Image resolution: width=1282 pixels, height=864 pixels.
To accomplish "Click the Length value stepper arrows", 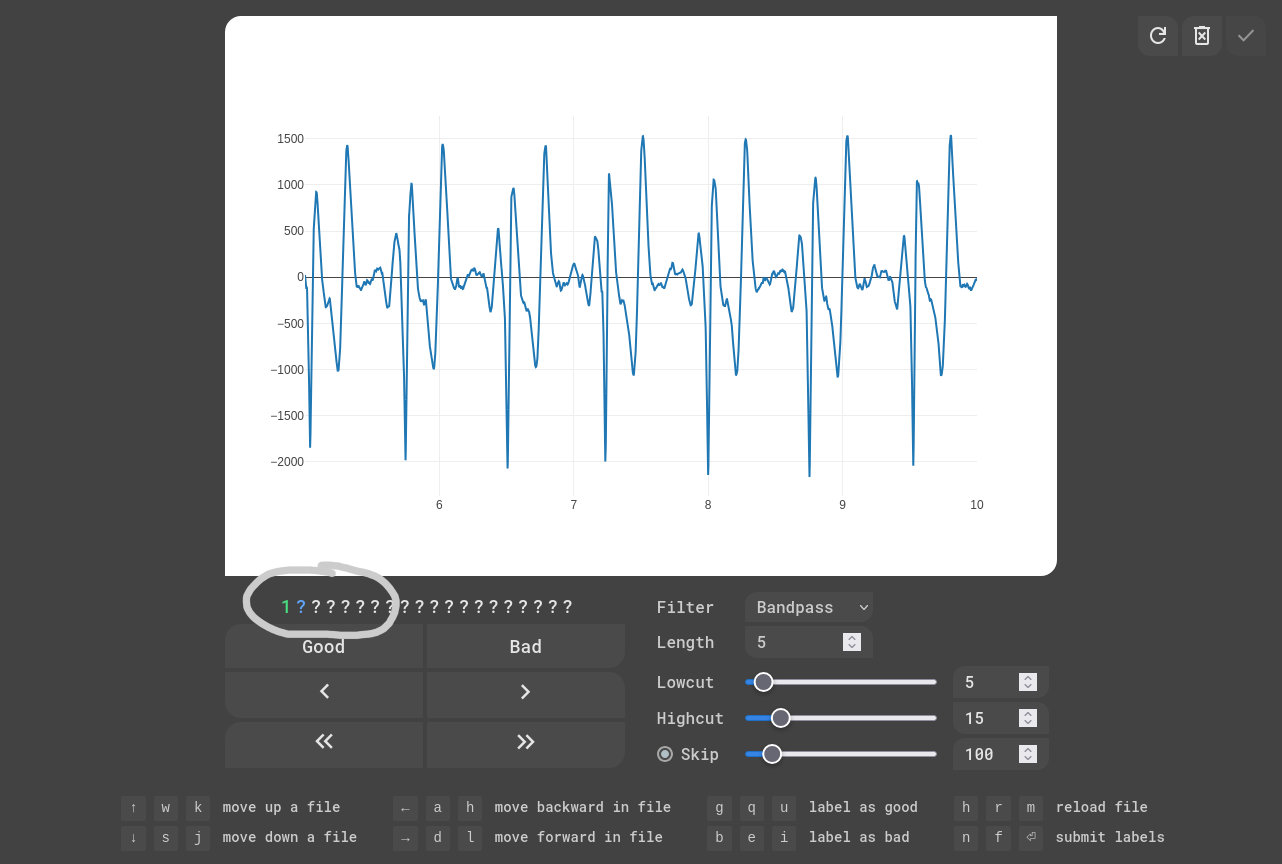I will (x=852, y=642).
